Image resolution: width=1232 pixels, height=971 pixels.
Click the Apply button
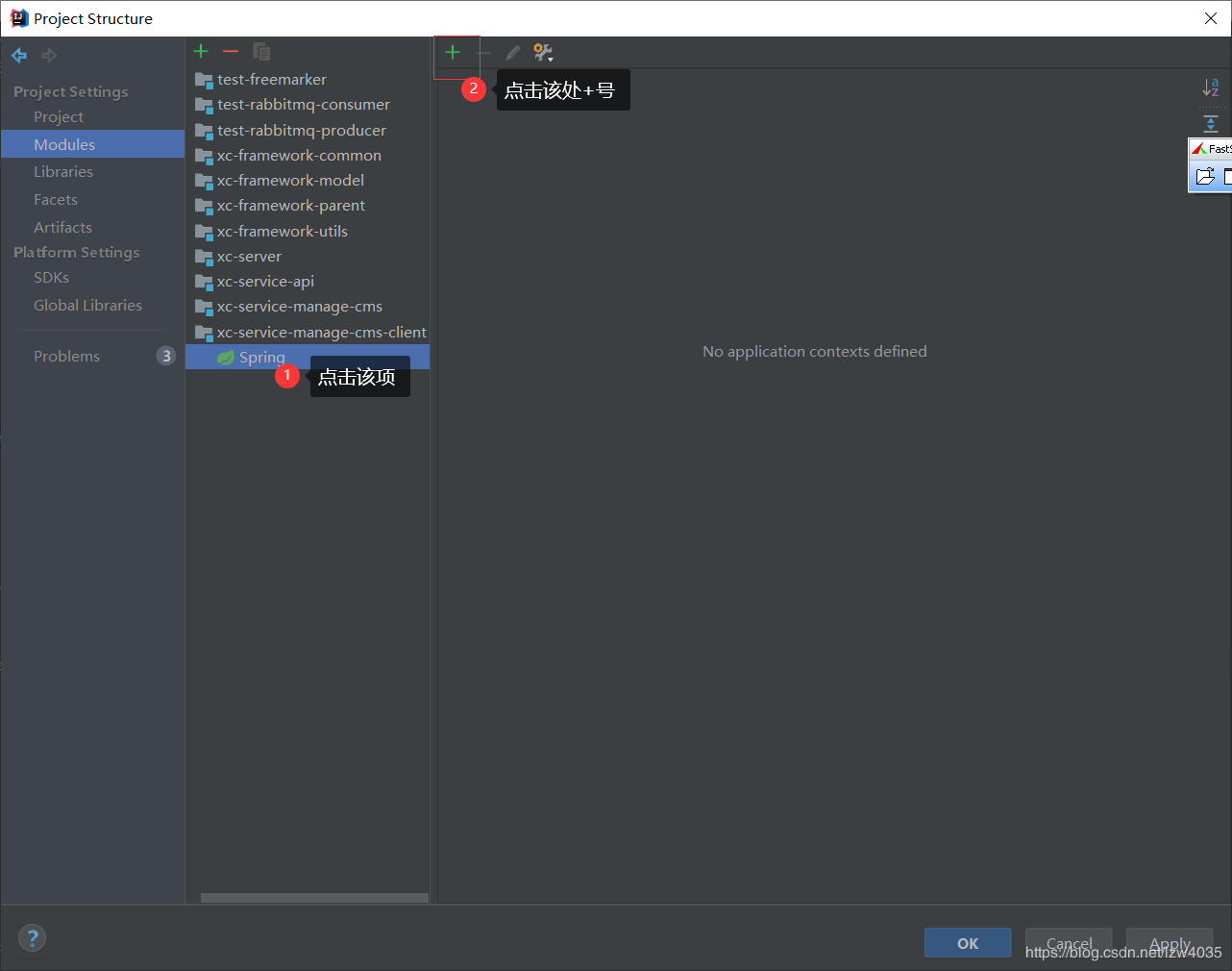click(x=1170, y=943)
